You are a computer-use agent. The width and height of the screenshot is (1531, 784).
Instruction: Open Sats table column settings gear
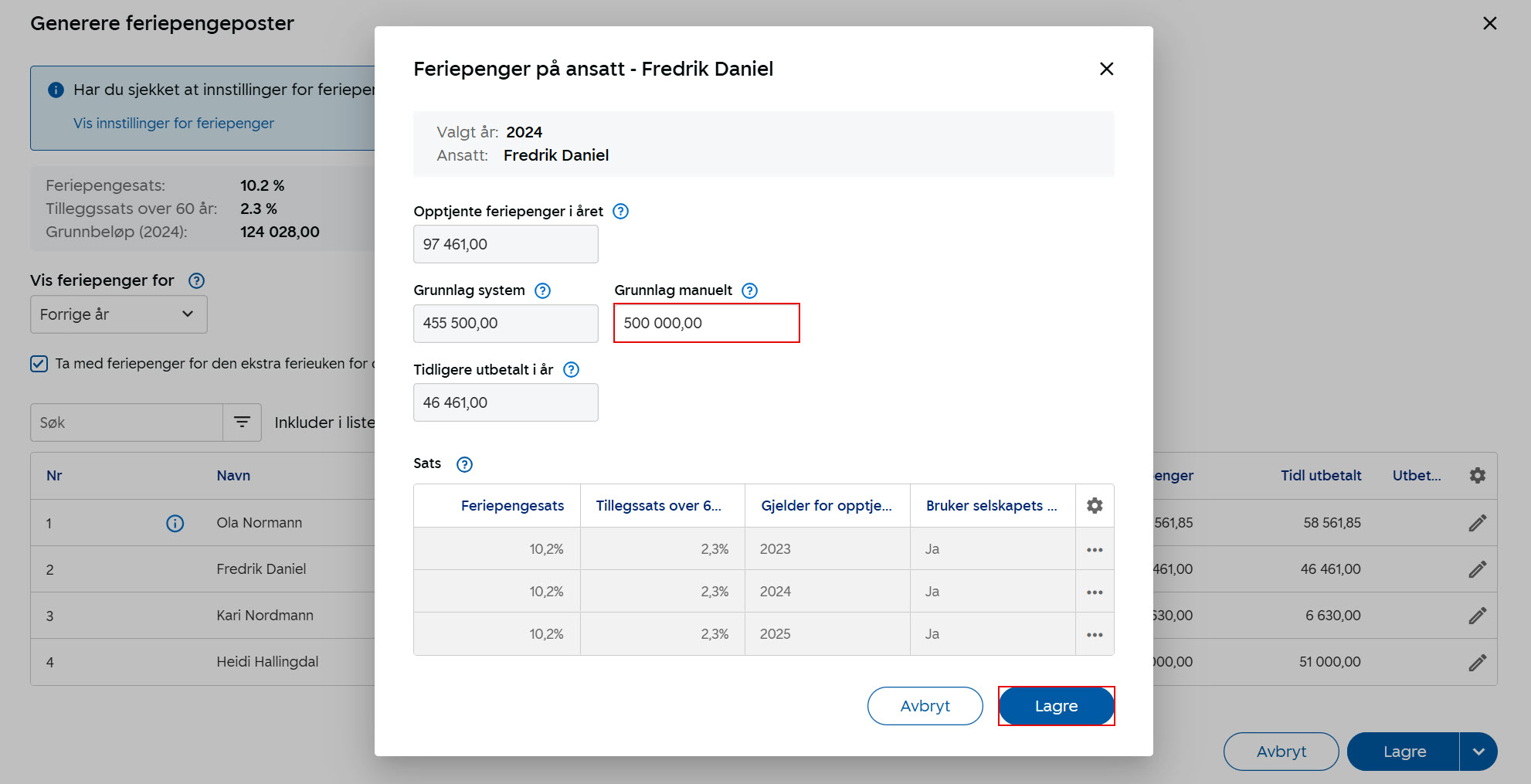(x=1095, y=506)
